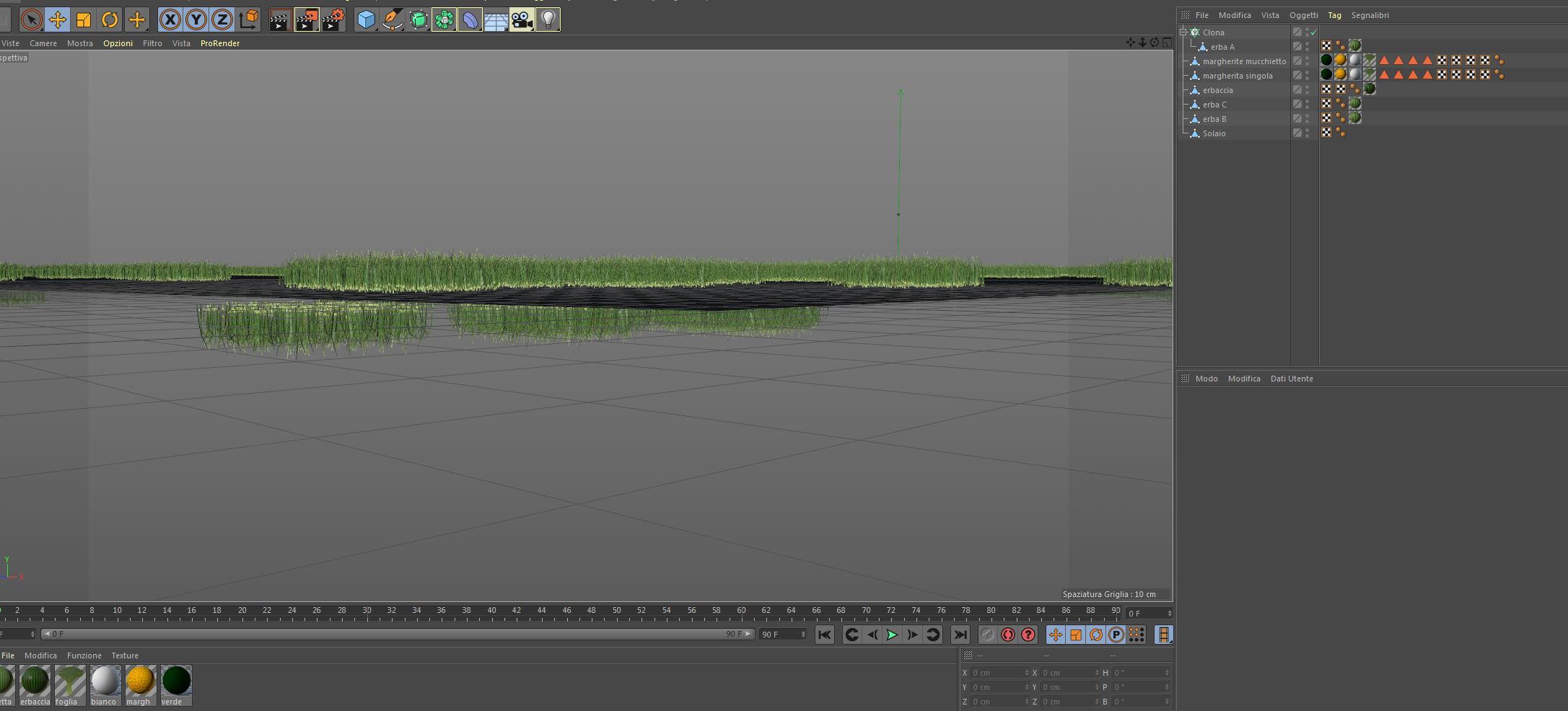This screenshot has width=1568, height=711.
Task: Select the verde dark green material
Action: 176,685
